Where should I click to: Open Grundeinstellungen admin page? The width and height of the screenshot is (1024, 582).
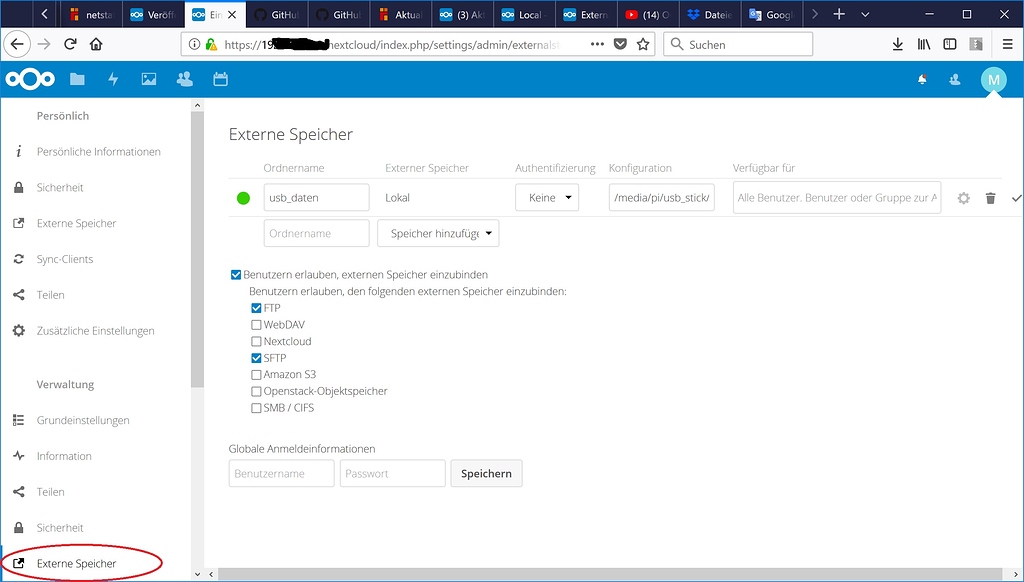coord(83,421)
